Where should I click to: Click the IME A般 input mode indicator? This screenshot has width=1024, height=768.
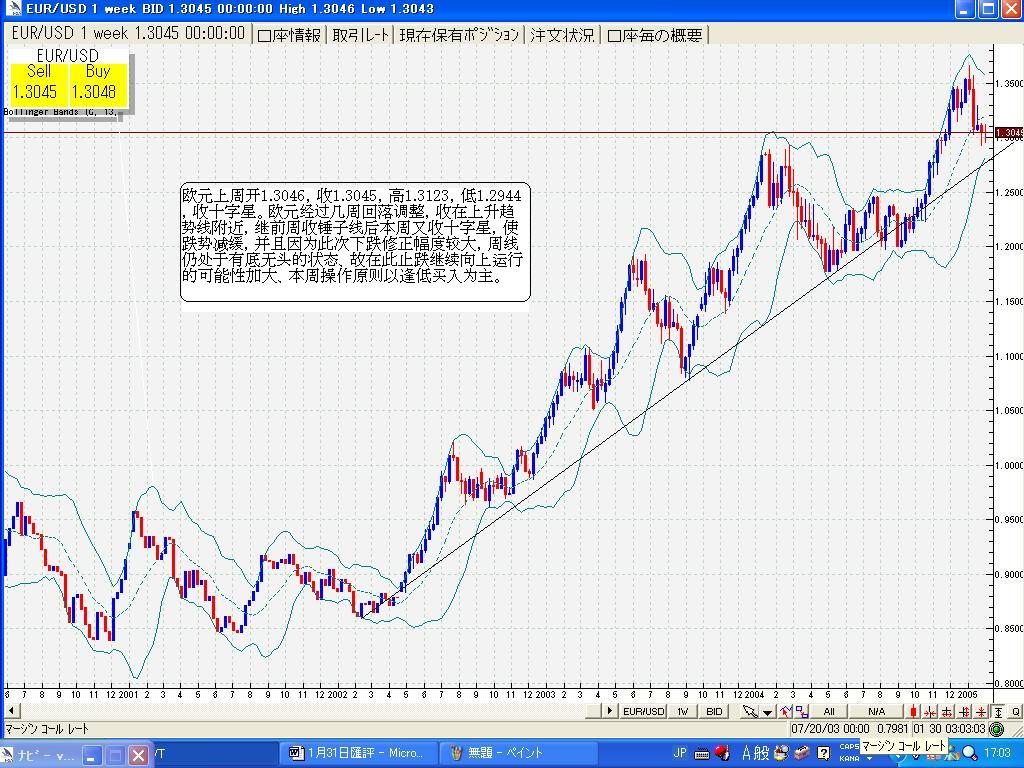[756, 753]
